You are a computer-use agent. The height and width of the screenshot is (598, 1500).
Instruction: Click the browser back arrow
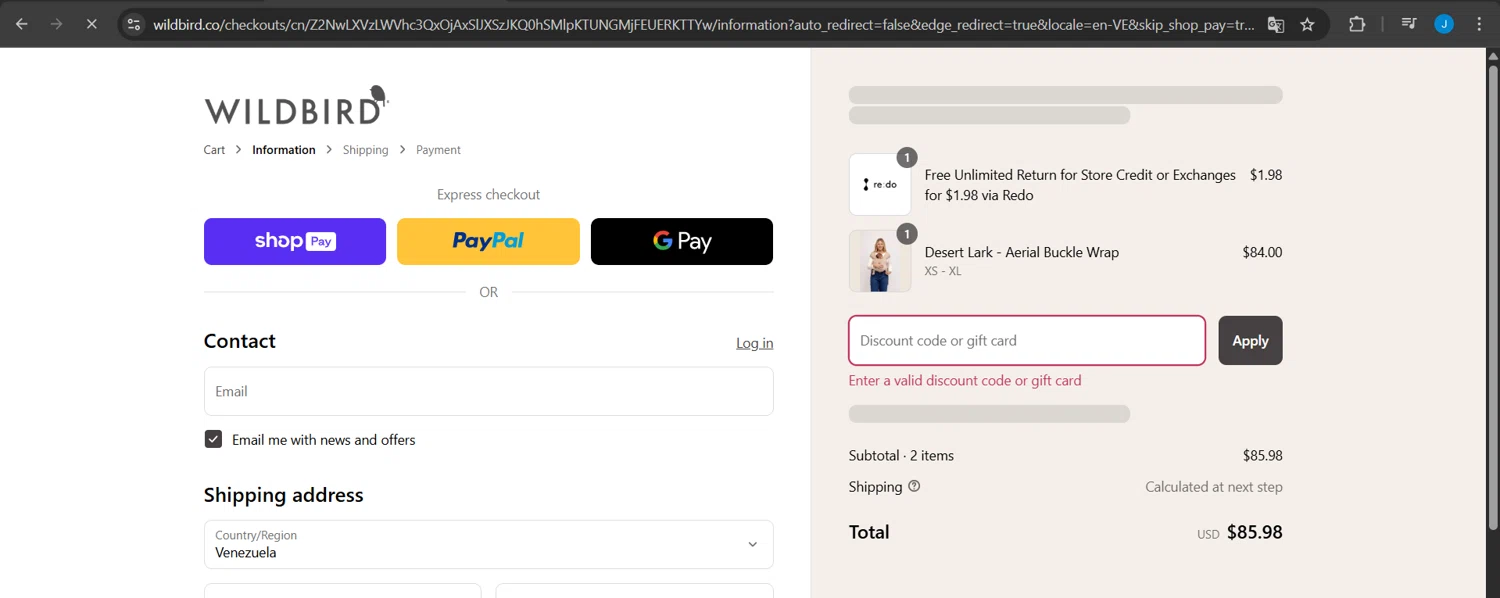[22, 24]
